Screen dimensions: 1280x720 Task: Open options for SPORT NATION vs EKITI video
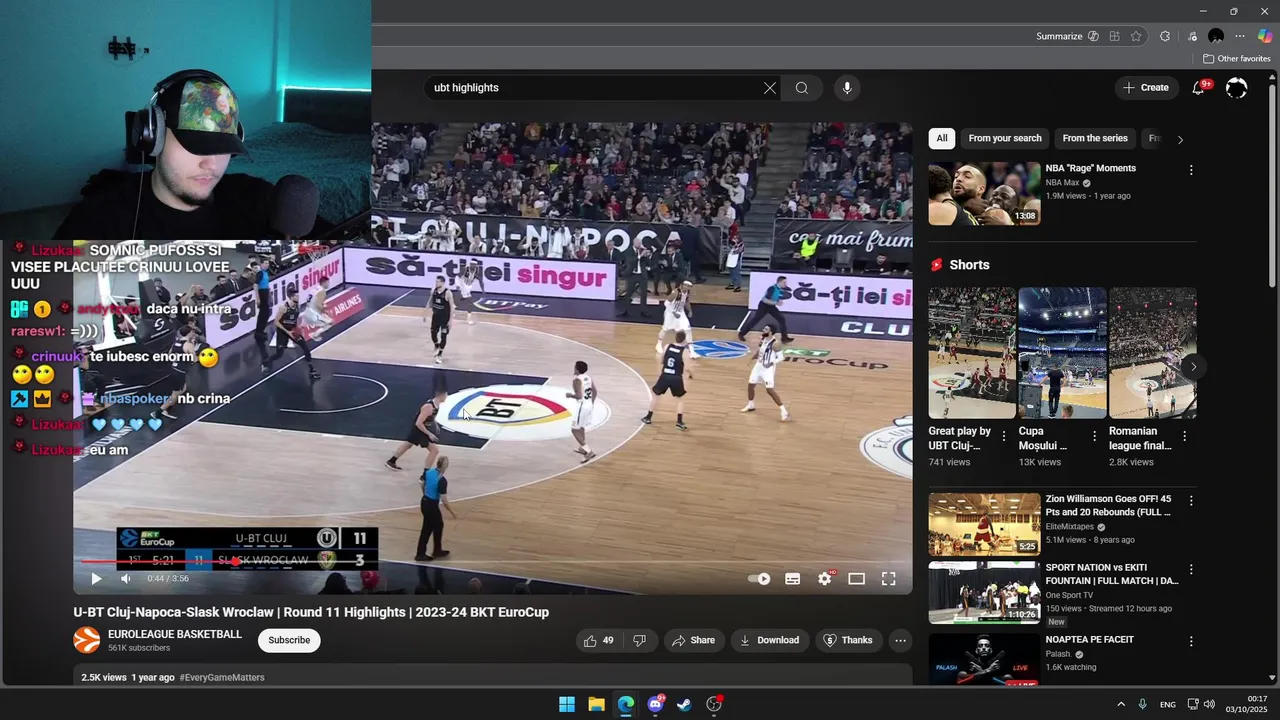[x=1191, y=570]
